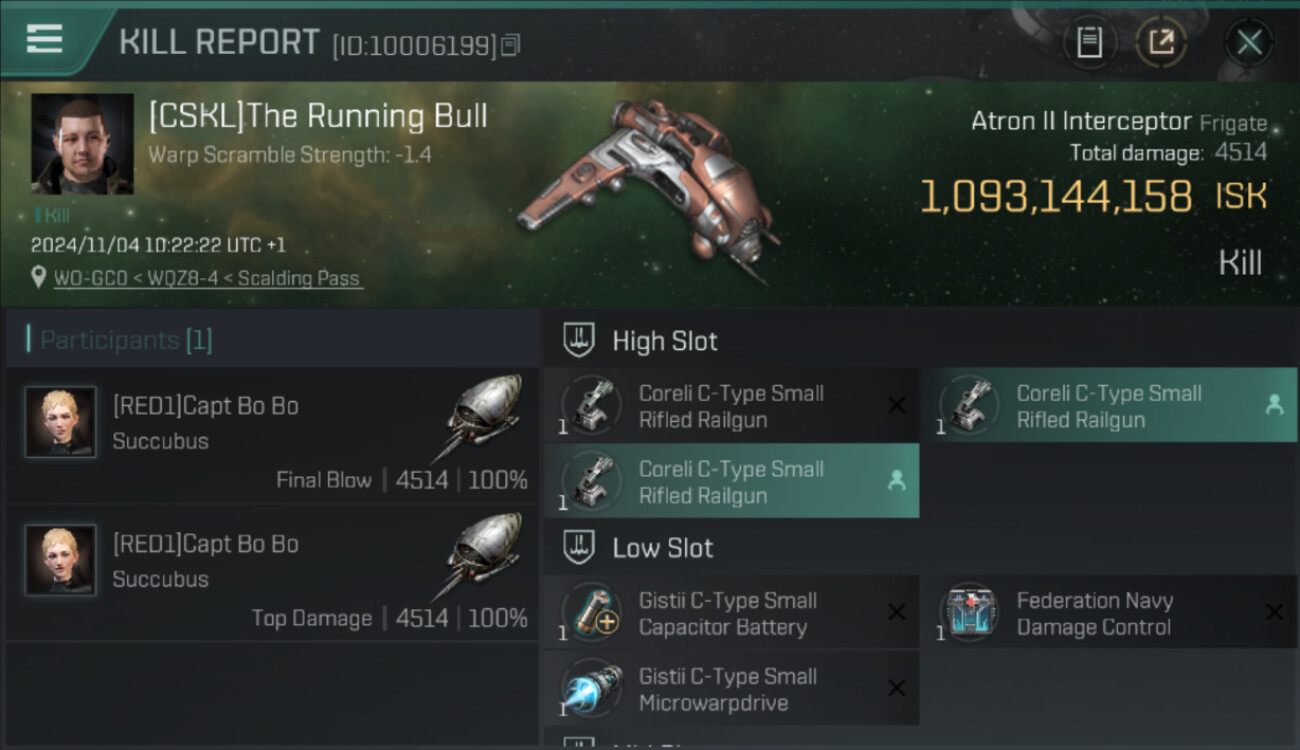Select highlighted Coreli C-Type Railgun on left
Image resolution: width=1300 pixels, height=750 pixels.
(731, 481)
